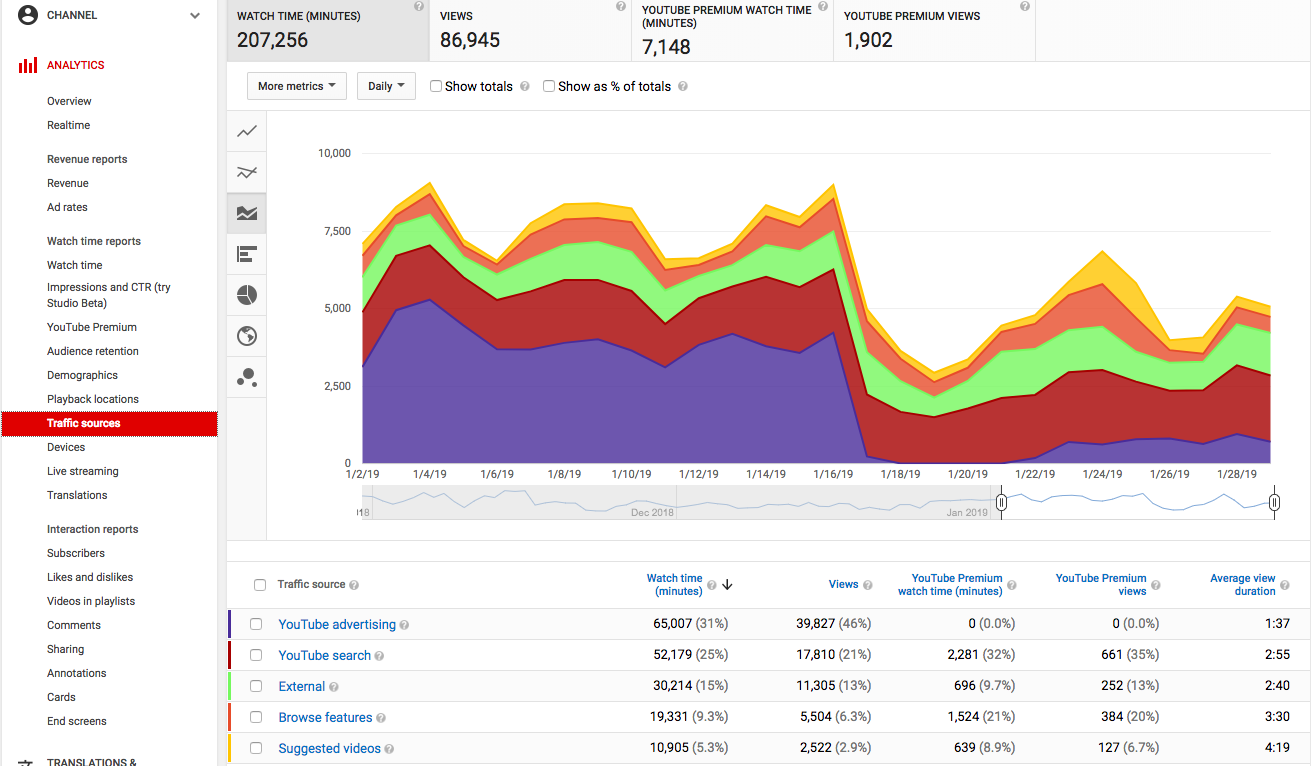Select the pie chart view icon

click(247, 295)
